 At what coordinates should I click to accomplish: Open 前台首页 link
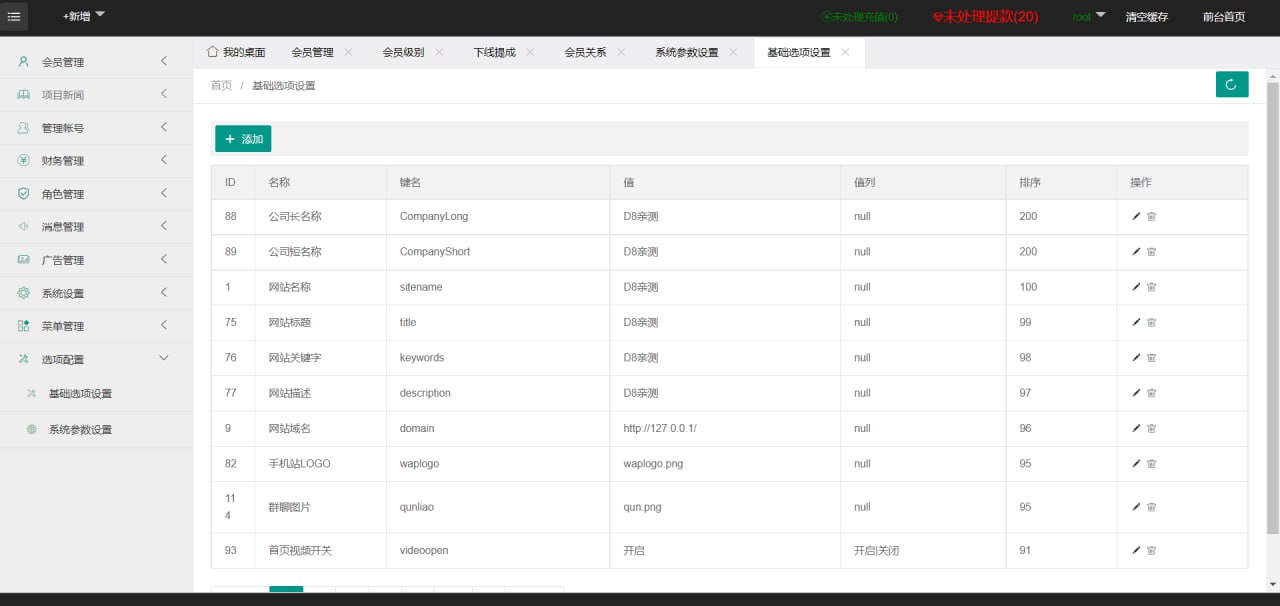(1224, 17)
